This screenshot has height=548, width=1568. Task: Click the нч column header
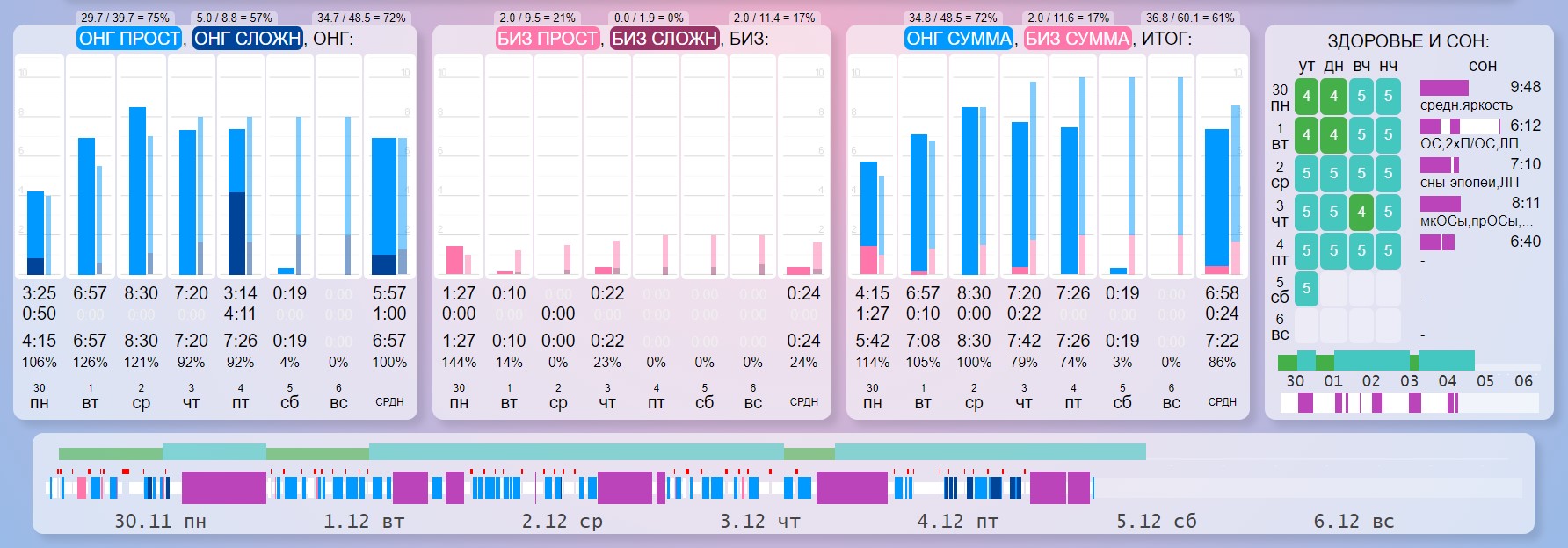(x=1388, y=66)
